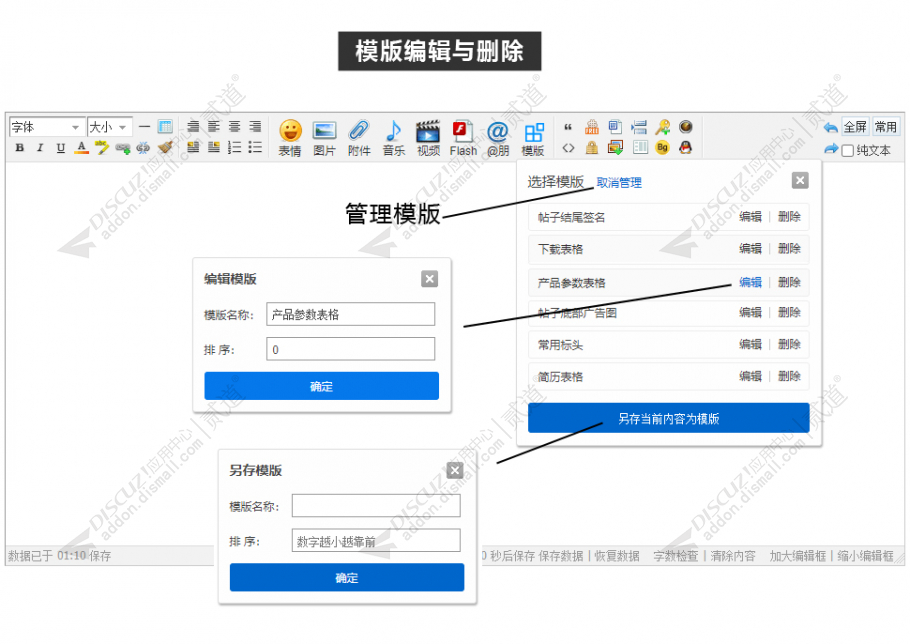910x644 pixels.
Task: Click the Bg background color icon
Action: pos(662,148)
